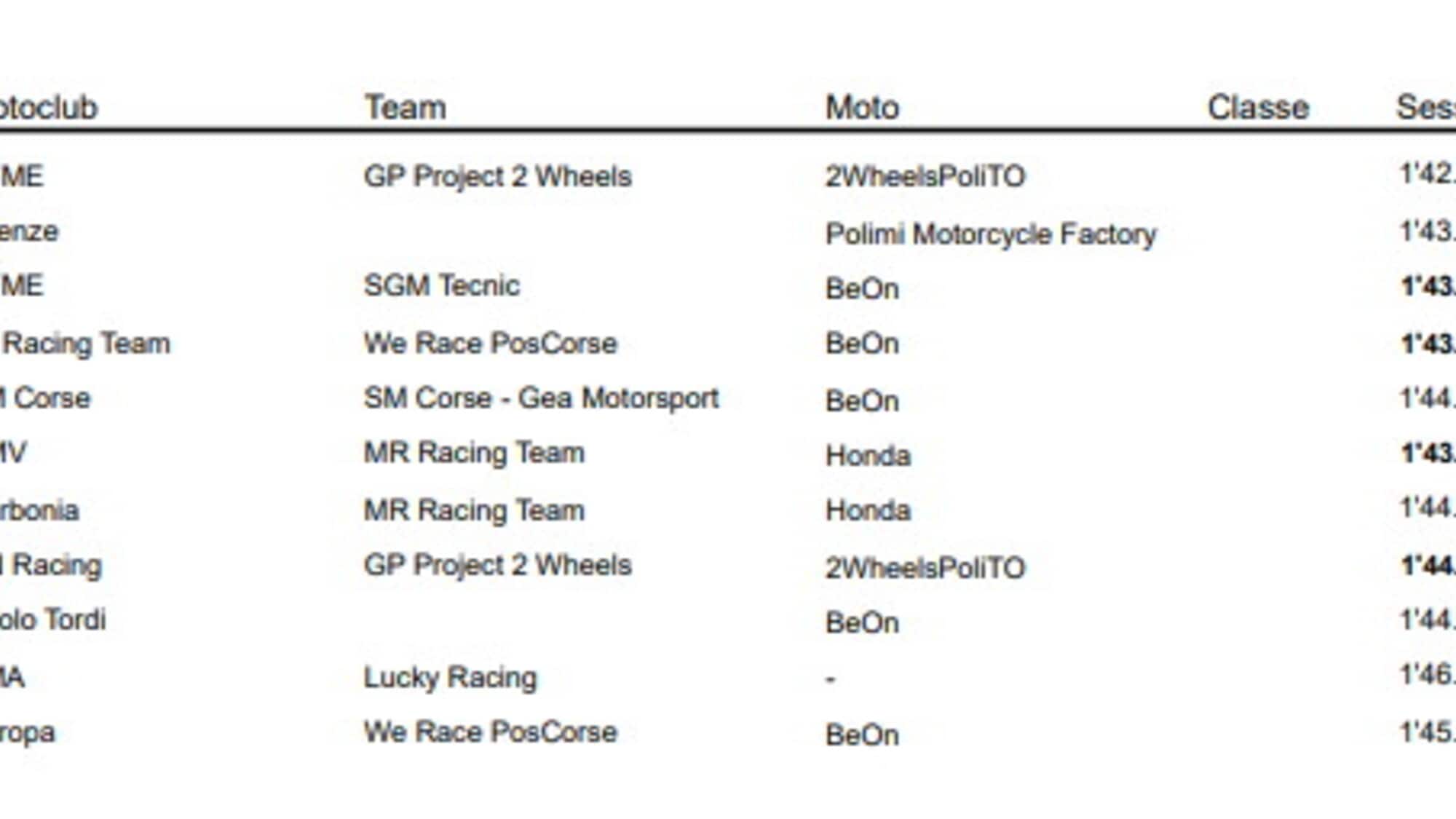Select the second MR Racing Team entry
1456x819 pixels.
474,510
